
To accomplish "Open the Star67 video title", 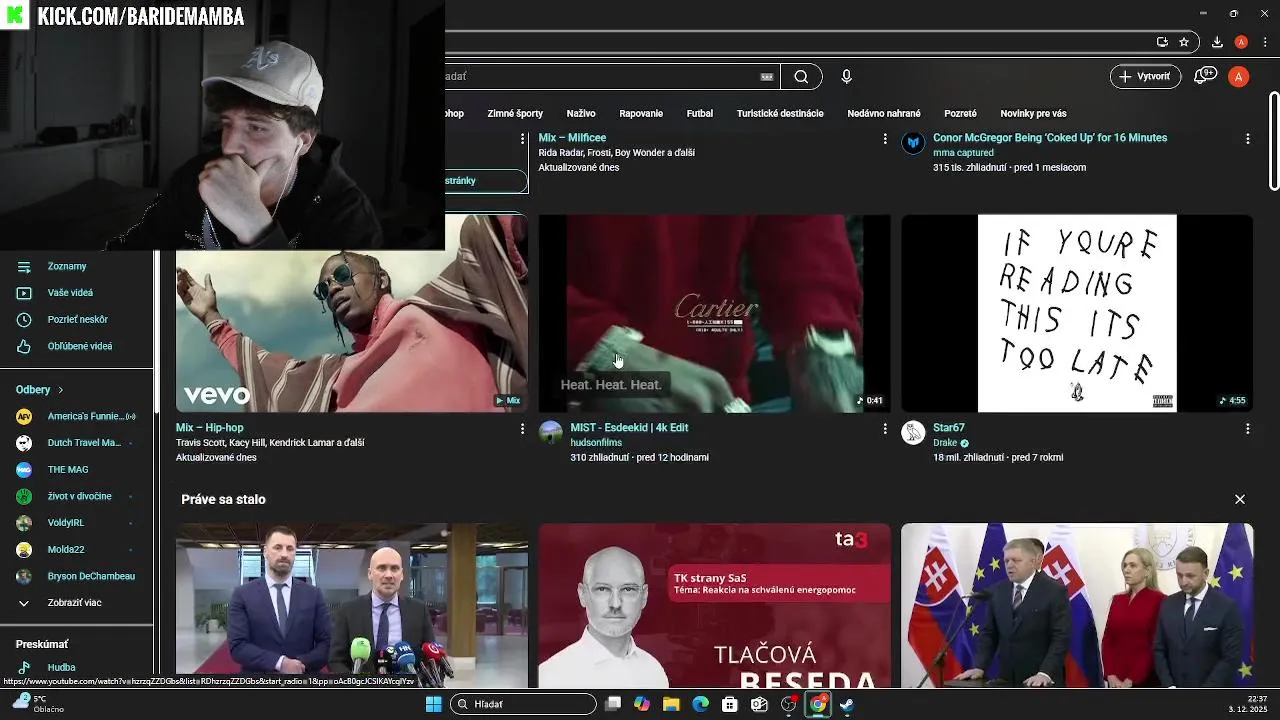I will coord(949,428).
